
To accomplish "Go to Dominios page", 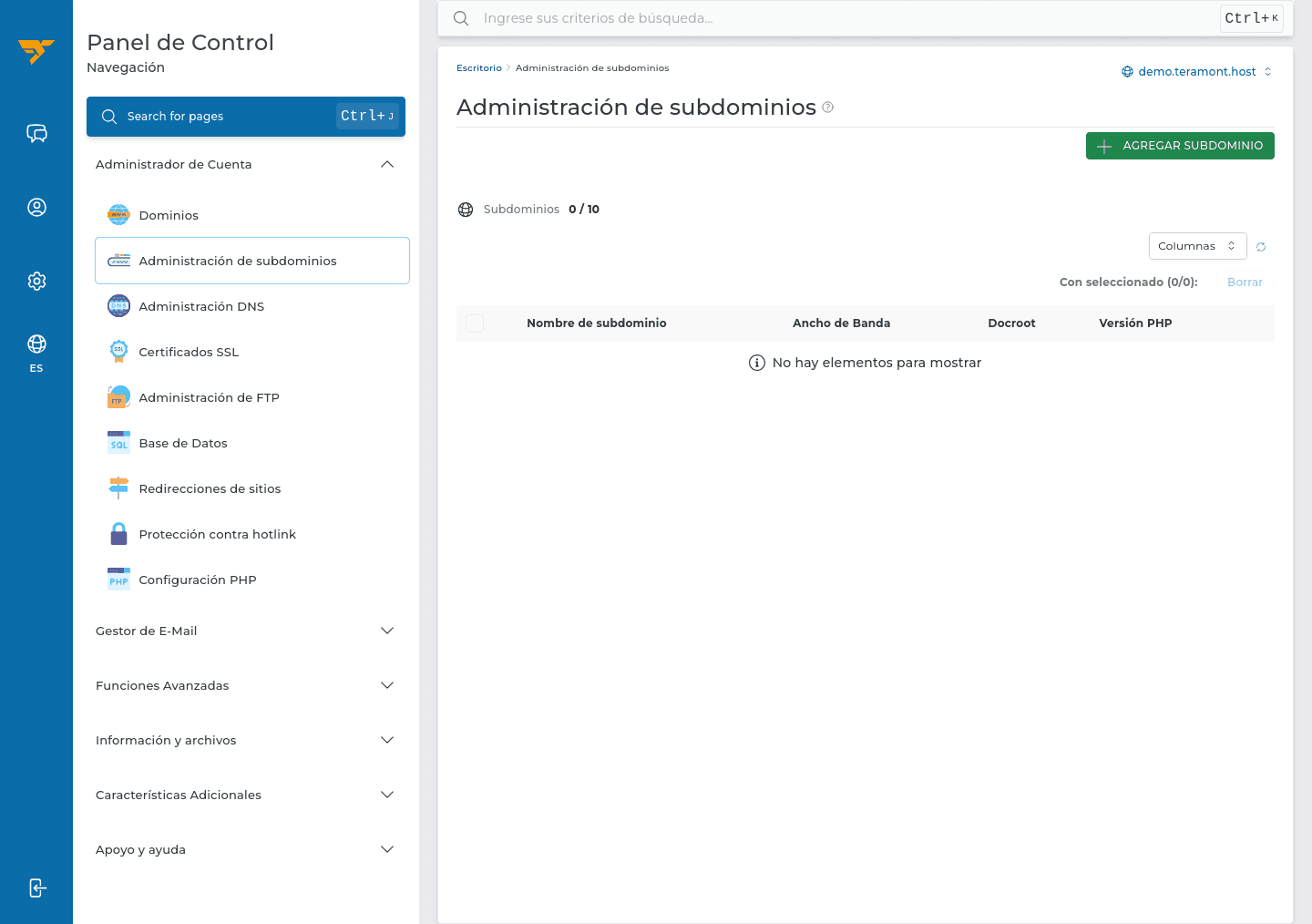I will [x=252, y=215].
